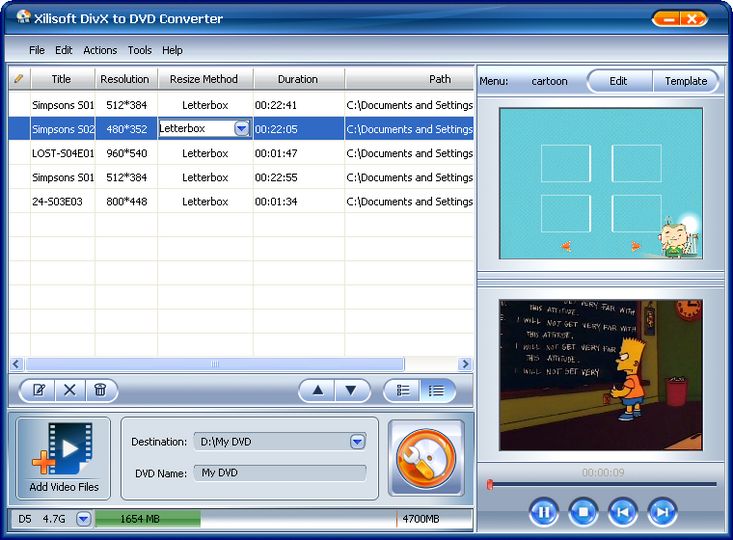Open the Help menu
This screenshot has width=733, height=540.
coord(172,50)
